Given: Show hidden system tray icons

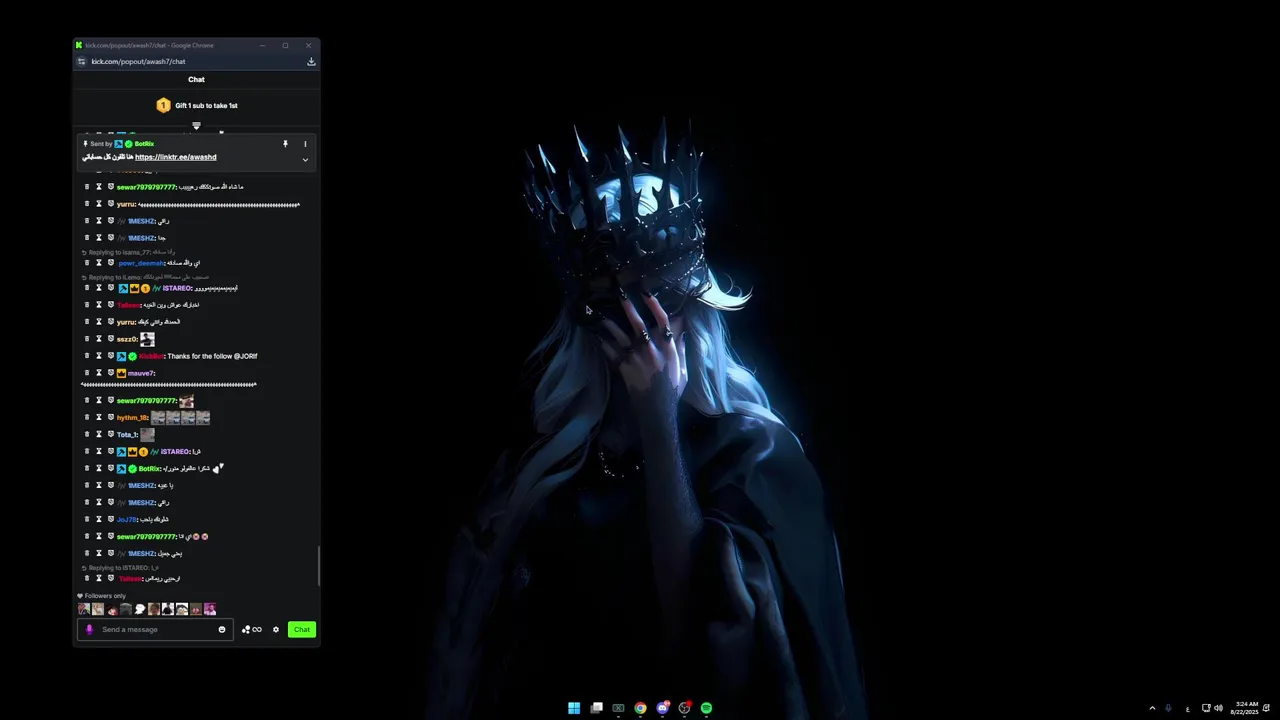Looking at the screenshot, I should 1152,708.
